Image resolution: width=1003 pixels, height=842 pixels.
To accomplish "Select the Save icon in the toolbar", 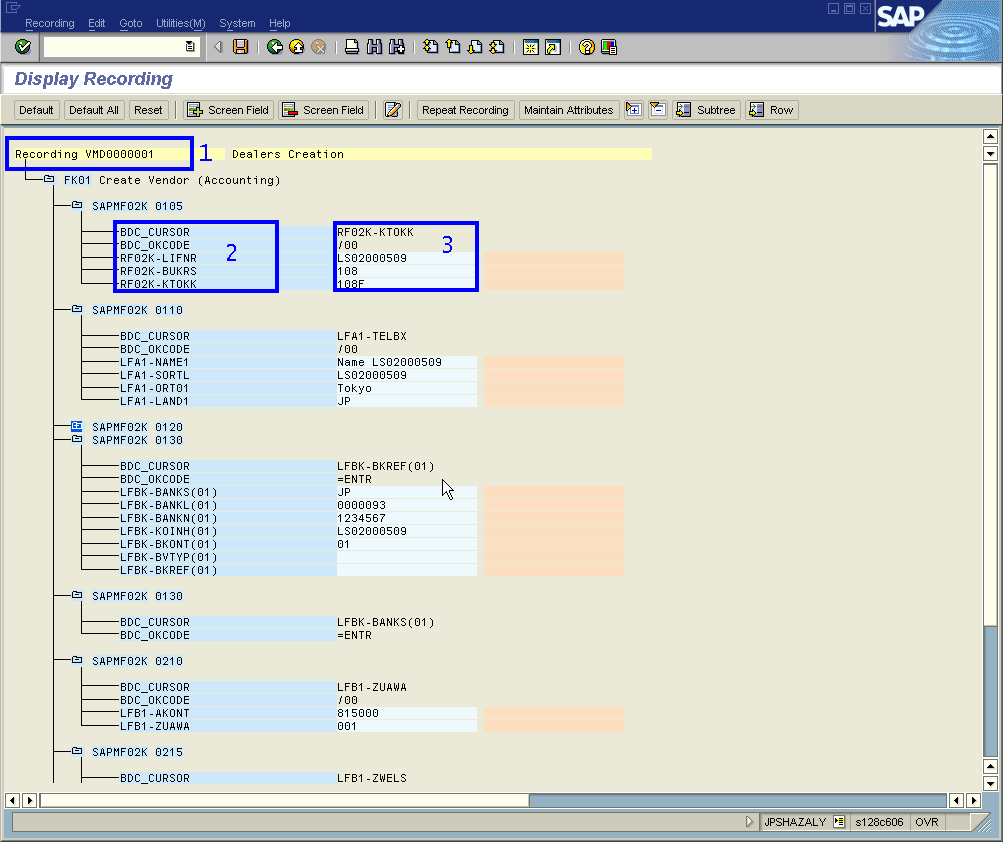I will tap(241, 46).
